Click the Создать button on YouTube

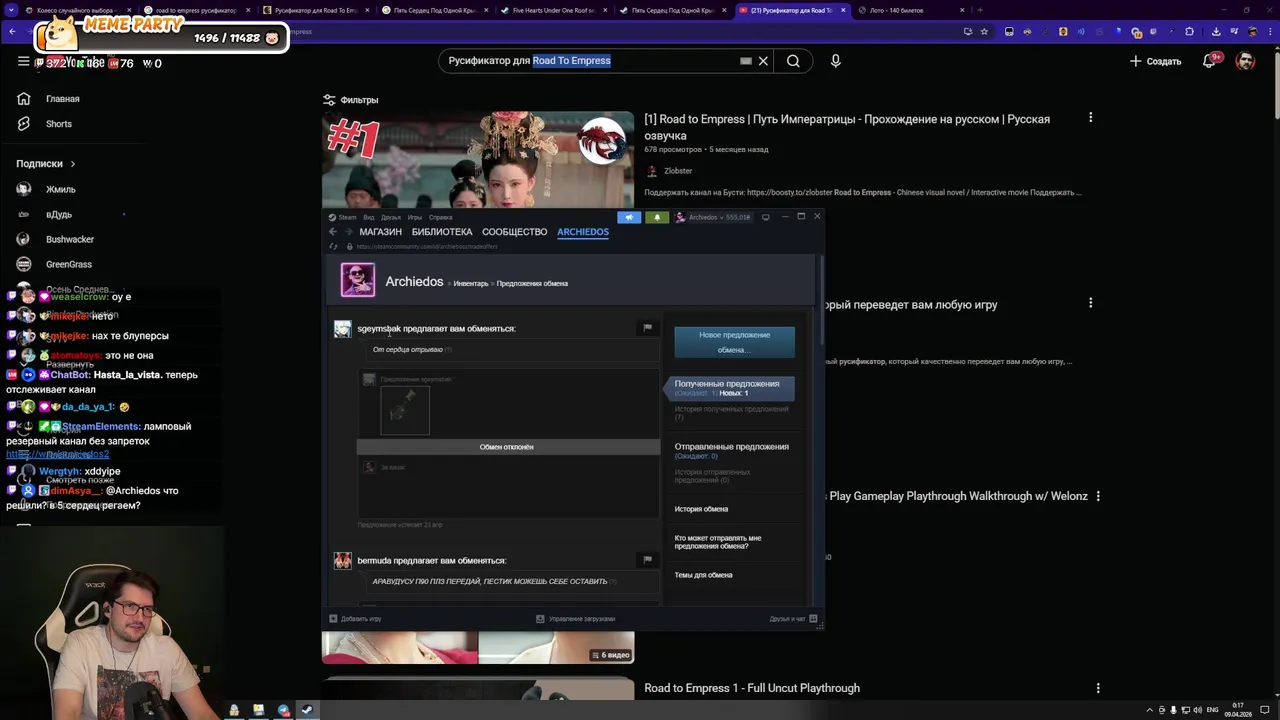click(x=1156, y=61)
